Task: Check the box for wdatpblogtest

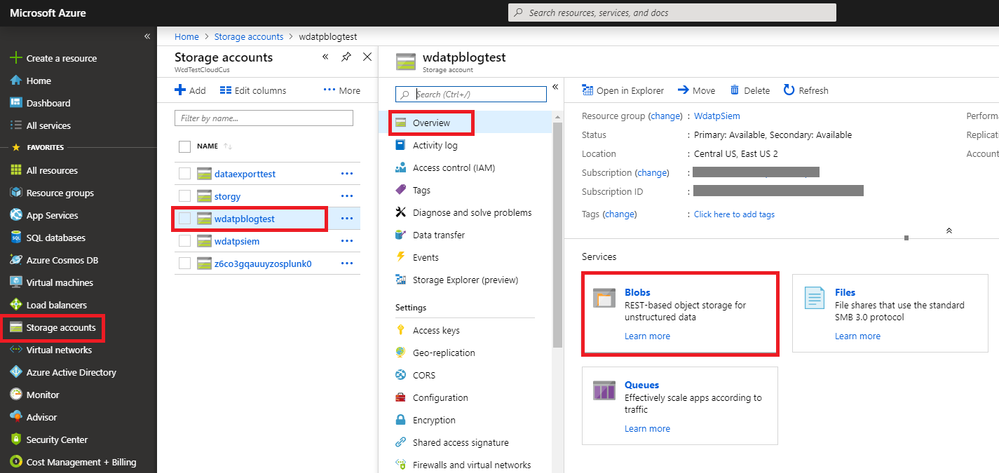Action: [185, 219]
